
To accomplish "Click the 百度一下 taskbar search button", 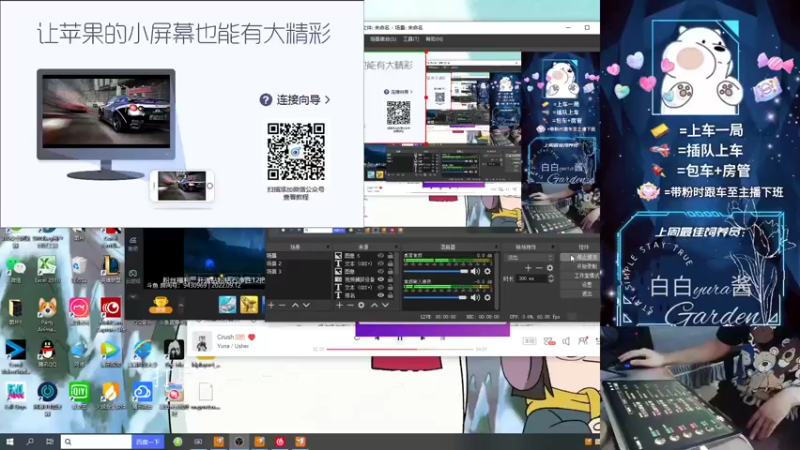I will click(x=148, y=441).
